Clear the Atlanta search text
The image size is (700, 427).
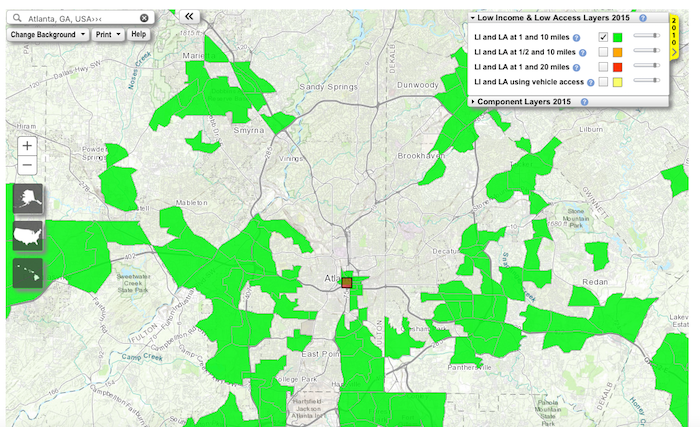click(x=144, y=18)
